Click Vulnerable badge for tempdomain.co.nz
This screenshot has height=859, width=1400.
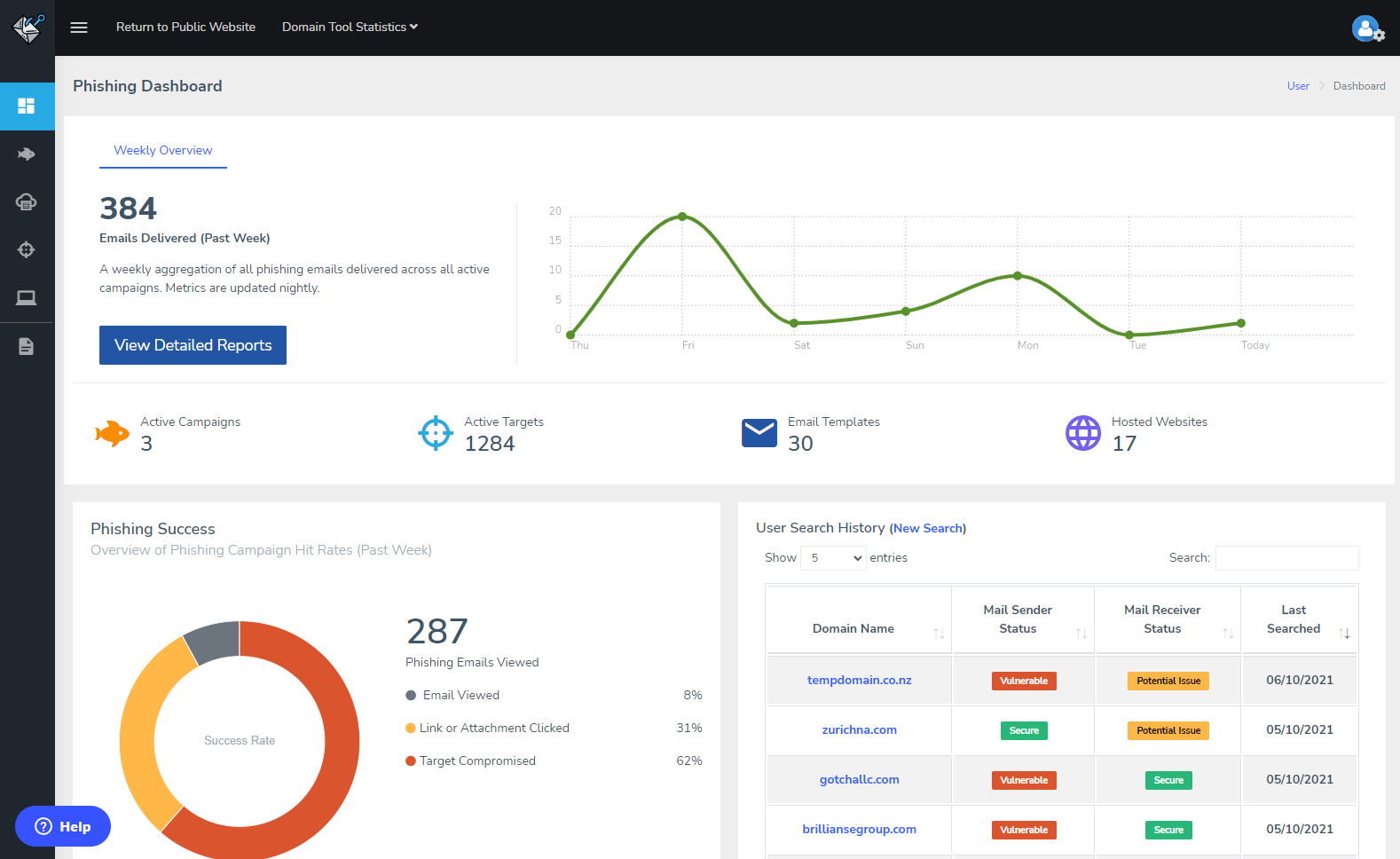(x=1023, y=681)
